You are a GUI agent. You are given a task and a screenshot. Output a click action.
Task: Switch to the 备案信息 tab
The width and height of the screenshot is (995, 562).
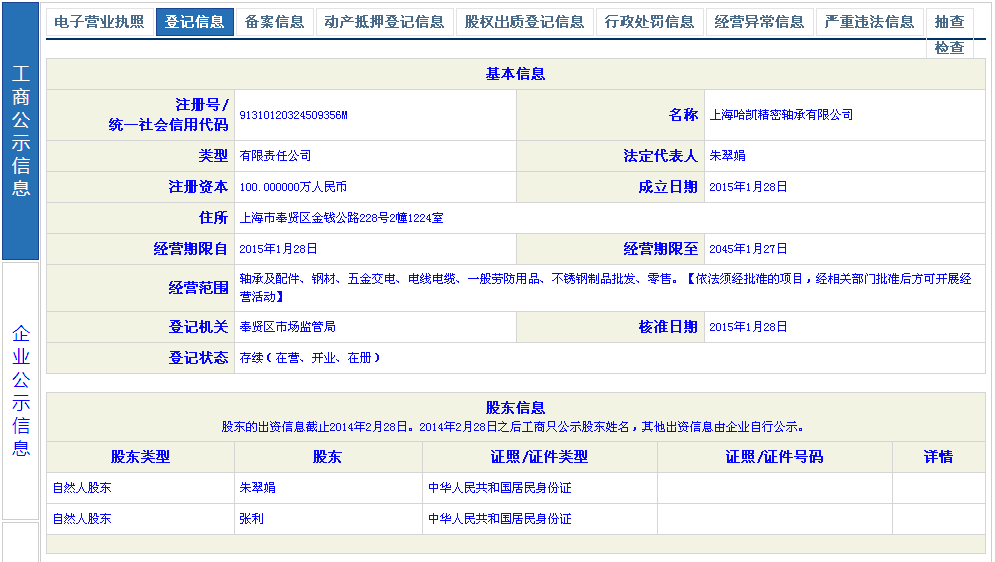(275, 22)
